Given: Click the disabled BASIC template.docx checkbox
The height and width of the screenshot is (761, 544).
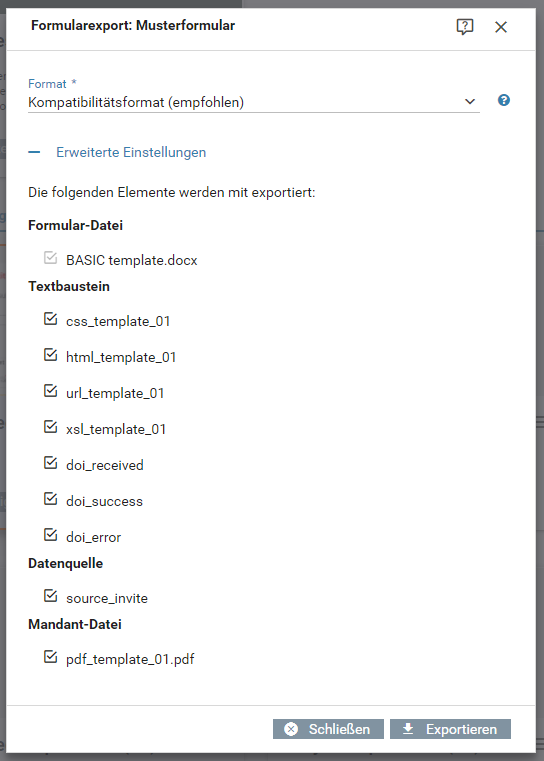Looking at the screenshot, I should pyautogui.click(x=50, y=257).
